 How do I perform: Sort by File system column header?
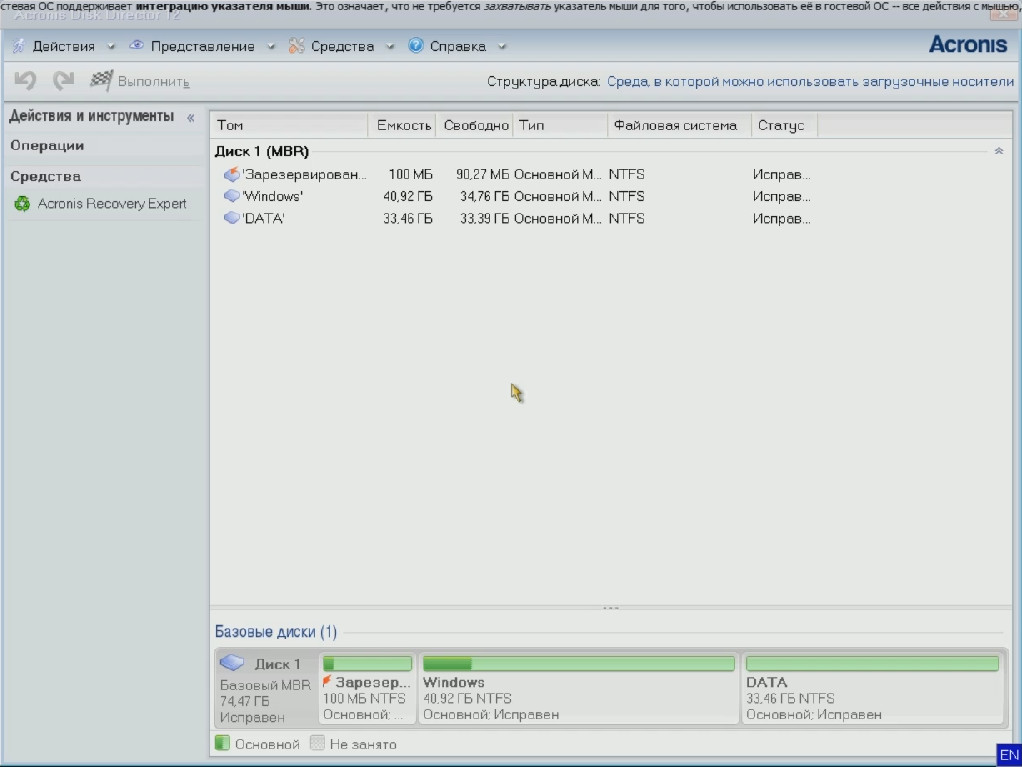pos(675,126)
